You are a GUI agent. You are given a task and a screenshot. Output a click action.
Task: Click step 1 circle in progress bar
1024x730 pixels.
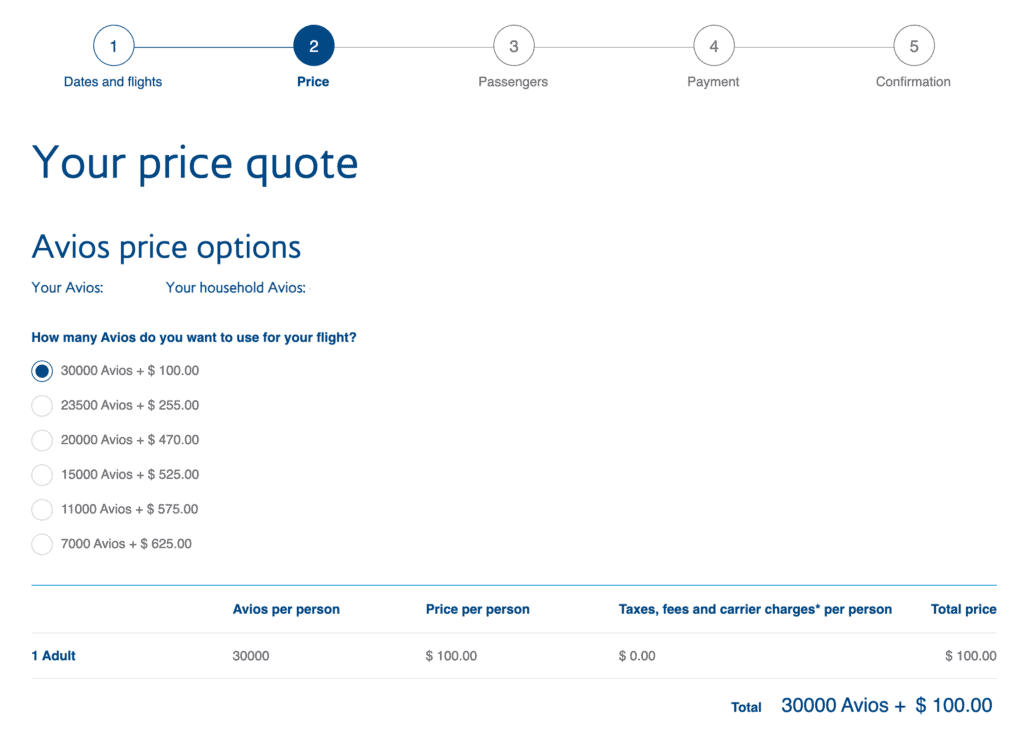coord(113,46)
